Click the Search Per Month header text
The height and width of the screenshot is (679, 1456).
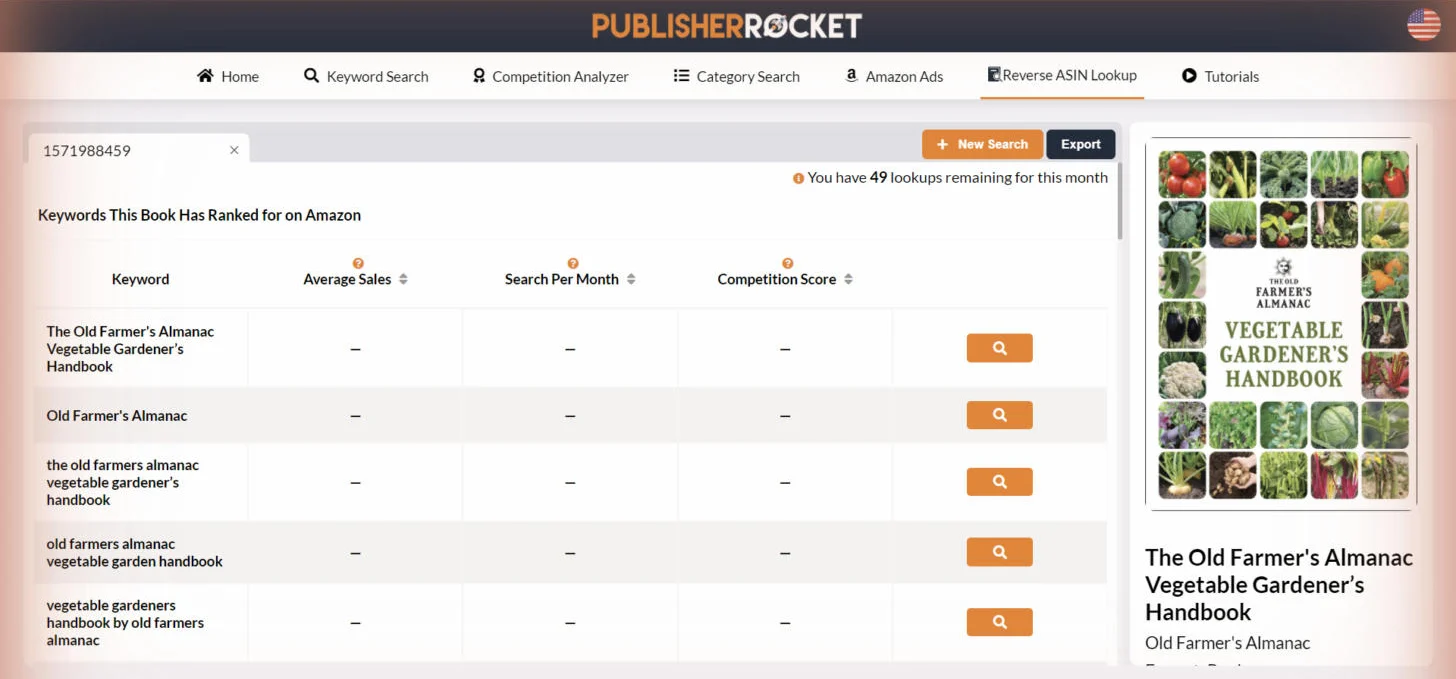(561, 279)
